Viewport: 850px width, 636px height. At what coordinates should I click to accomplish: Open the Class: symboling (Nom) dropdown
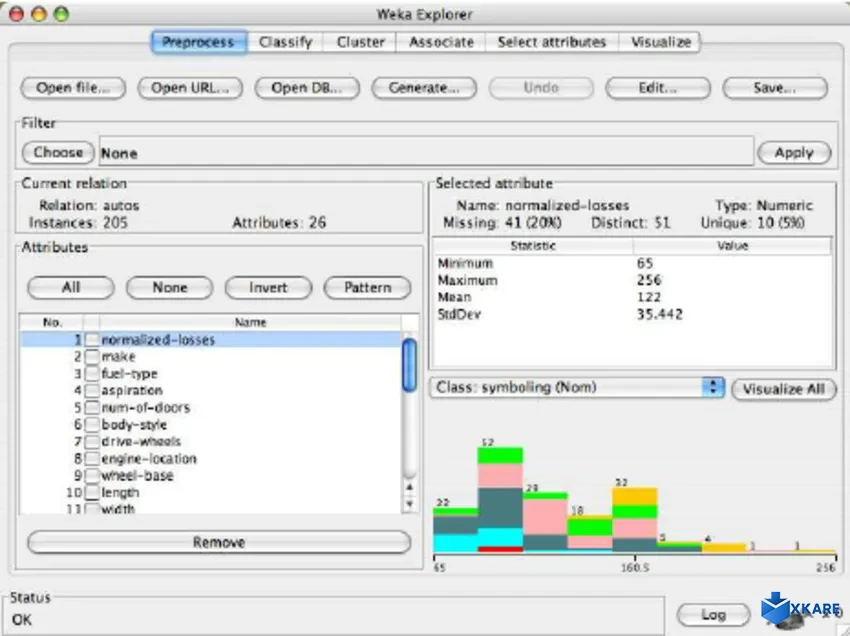point(577,387)
